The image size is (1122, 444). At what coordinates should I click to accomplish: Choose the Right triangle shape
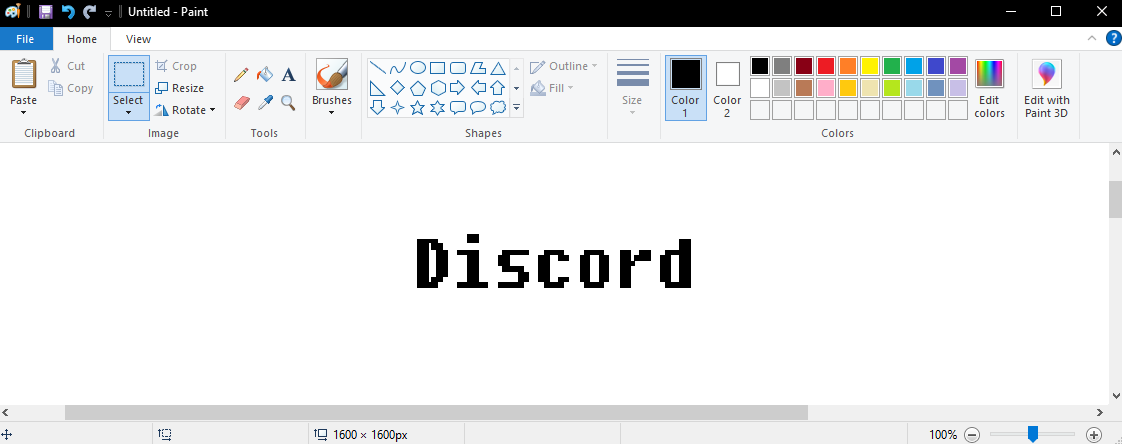tap(378, 88)
